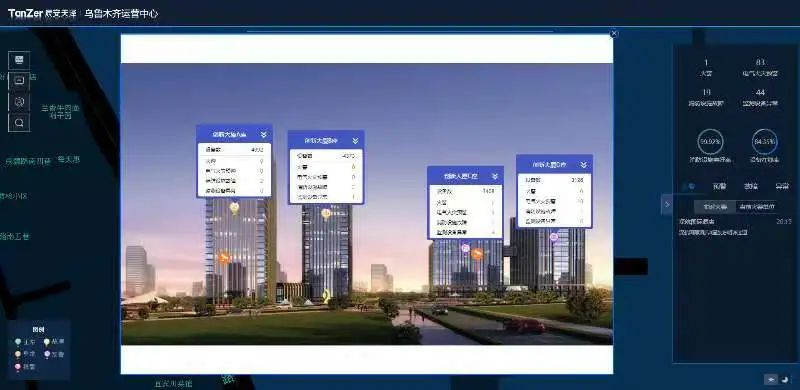Switch to the second tab in right panel
The width and height of the screenshot is (800, 390).
tap(719, 186)
